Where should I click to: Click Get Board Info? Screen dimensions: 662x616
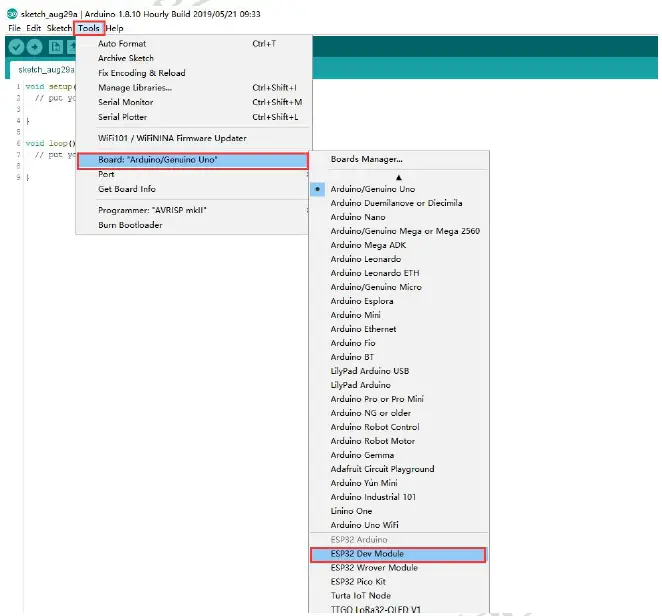[193, 189]
